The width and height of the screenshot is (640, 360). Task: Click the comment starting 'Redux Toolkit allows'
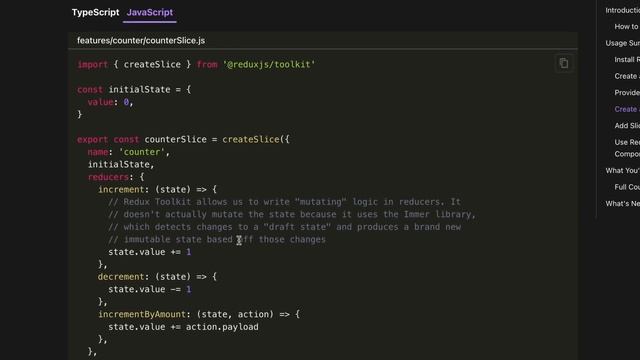tap(284, 202)
